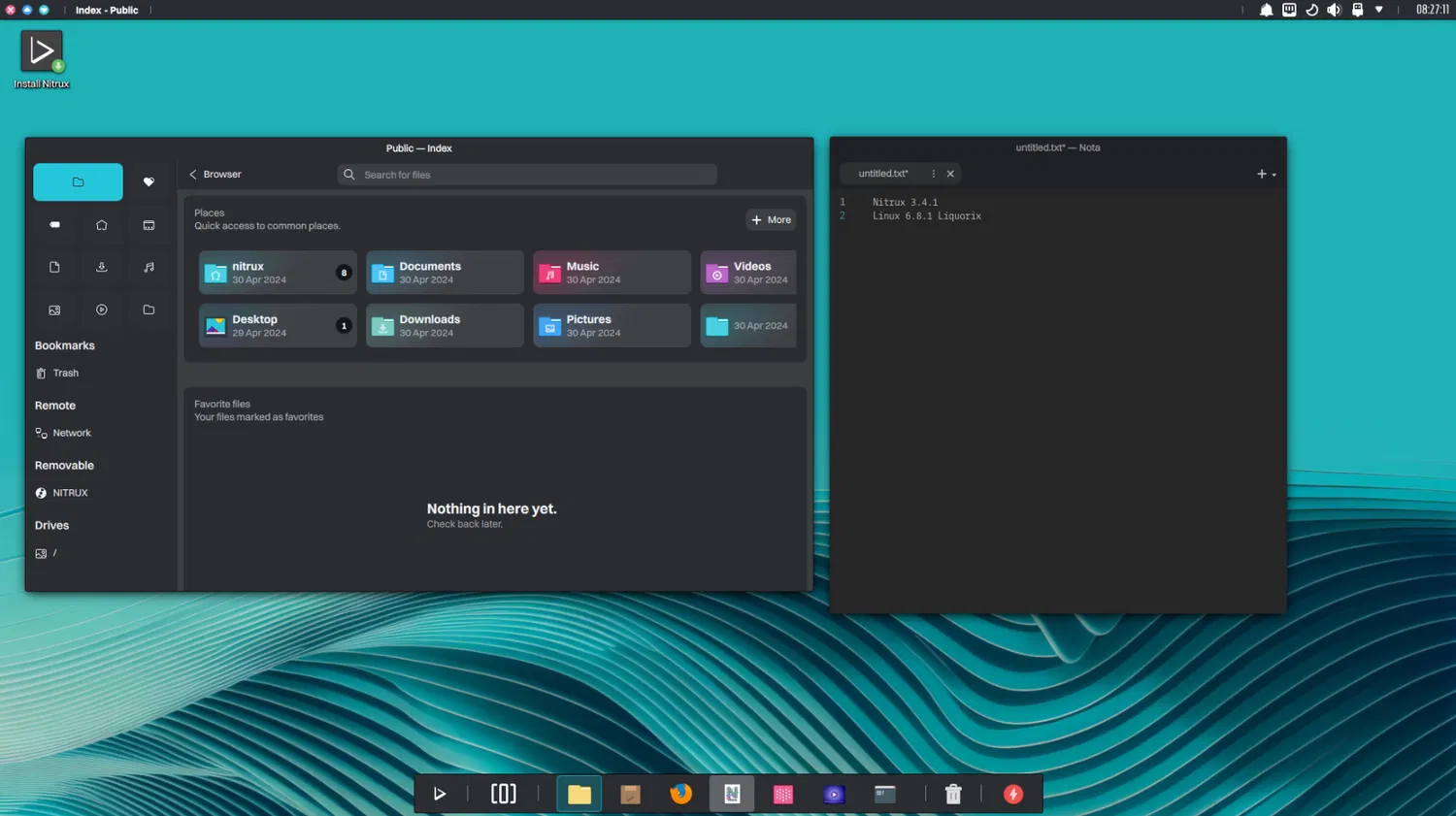
Task: Click the Search for files field
Action: click(x=527, y=175)
